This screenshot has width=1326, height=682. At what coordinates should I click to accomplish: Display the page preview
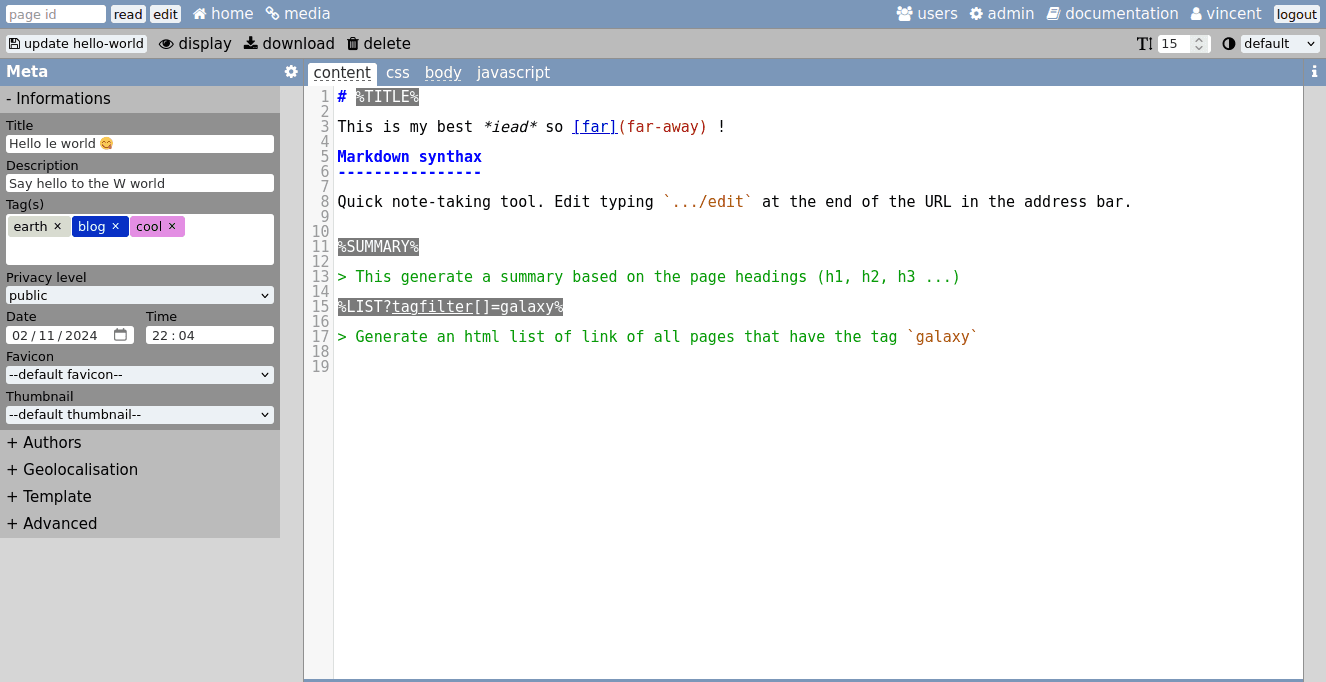pos(195,44)
